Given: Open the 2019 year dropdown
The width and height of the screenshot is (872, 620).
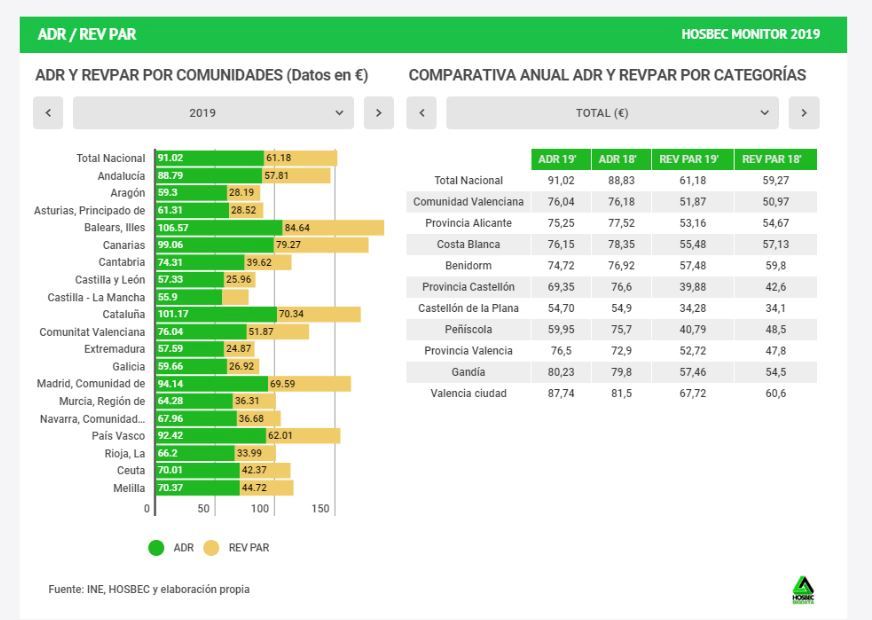Looking at the screenshot, I should pos(213,113).
